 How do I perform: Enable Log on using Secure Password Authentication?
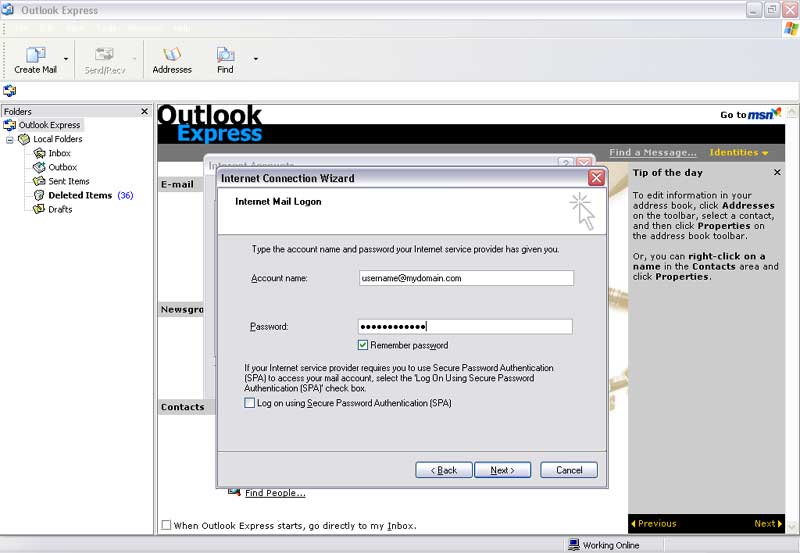[249, 403]
